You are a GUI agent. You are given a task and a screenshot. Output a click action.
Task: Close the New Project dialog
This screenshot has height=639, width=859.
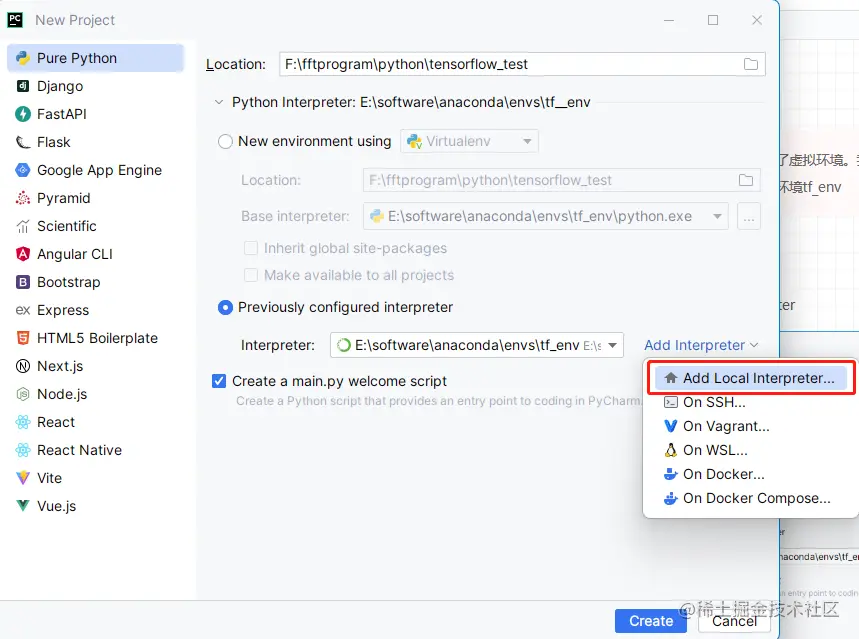757,20
